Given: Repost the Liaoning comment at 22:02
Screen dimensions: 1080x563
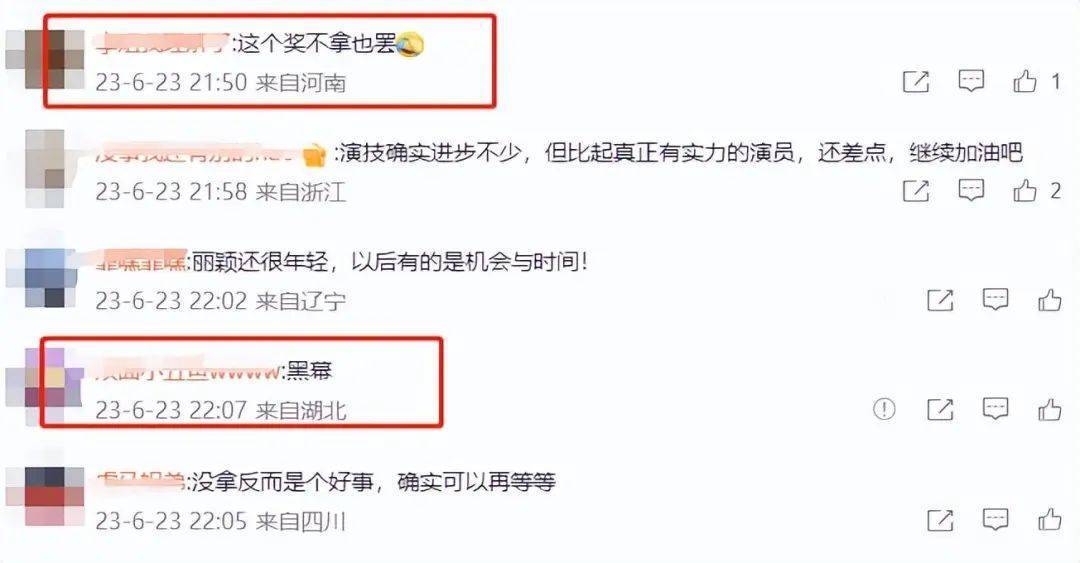Looking at the screenshot, I should click(x=940, y=300).
